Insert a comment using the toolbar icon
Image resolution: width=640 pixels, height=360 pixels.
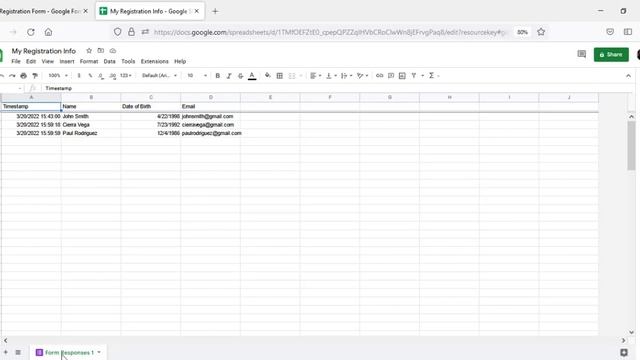point(391,76)
